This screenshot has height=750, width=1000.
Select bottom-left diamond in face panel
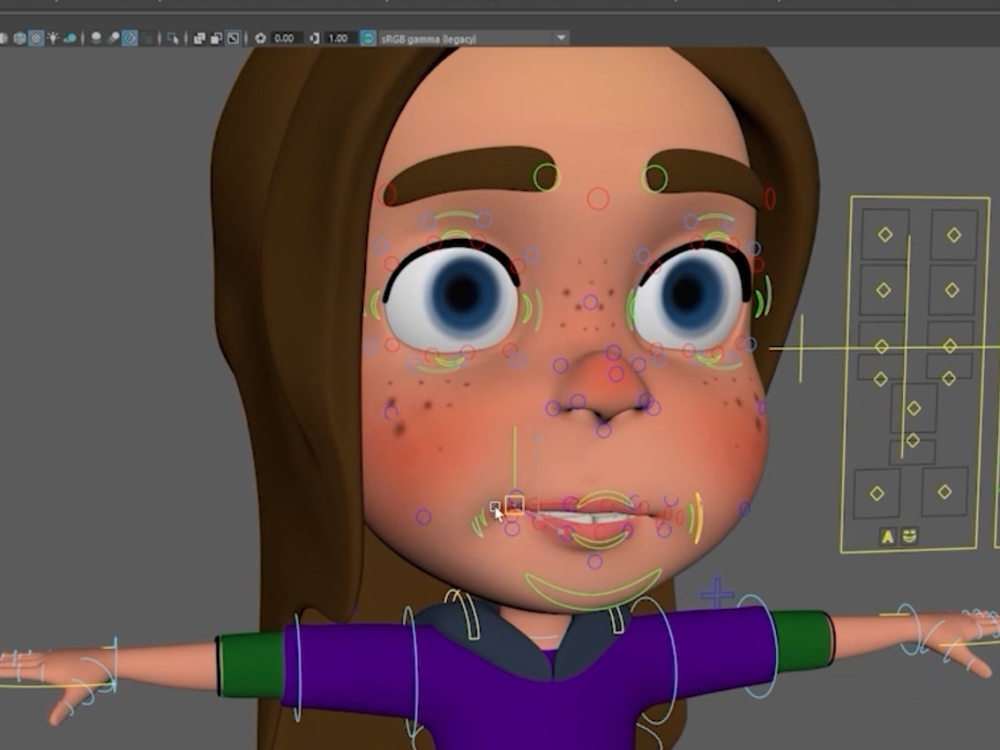[877, 493]
